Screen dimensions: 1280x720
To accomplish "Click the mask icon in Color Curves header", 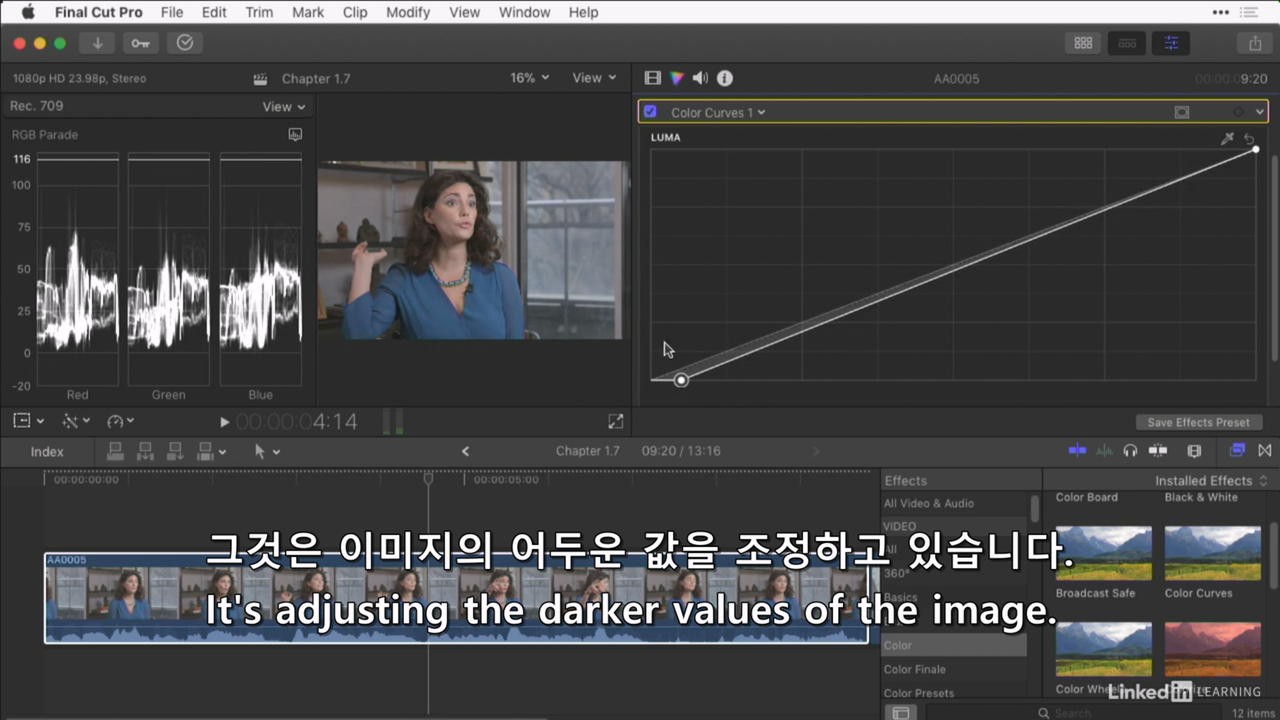I will point(1182,113).
